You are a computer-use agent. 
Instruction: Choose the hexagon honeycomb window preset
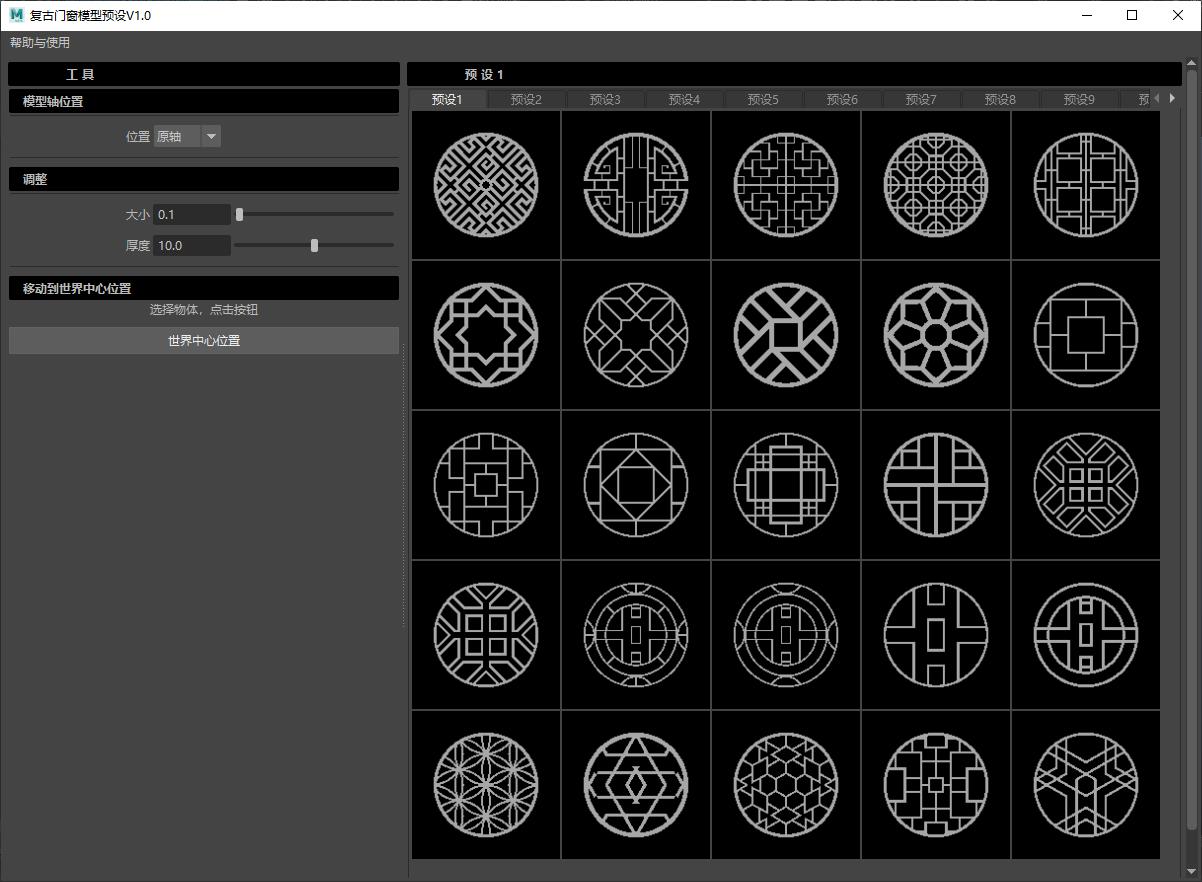pos(786,785)
